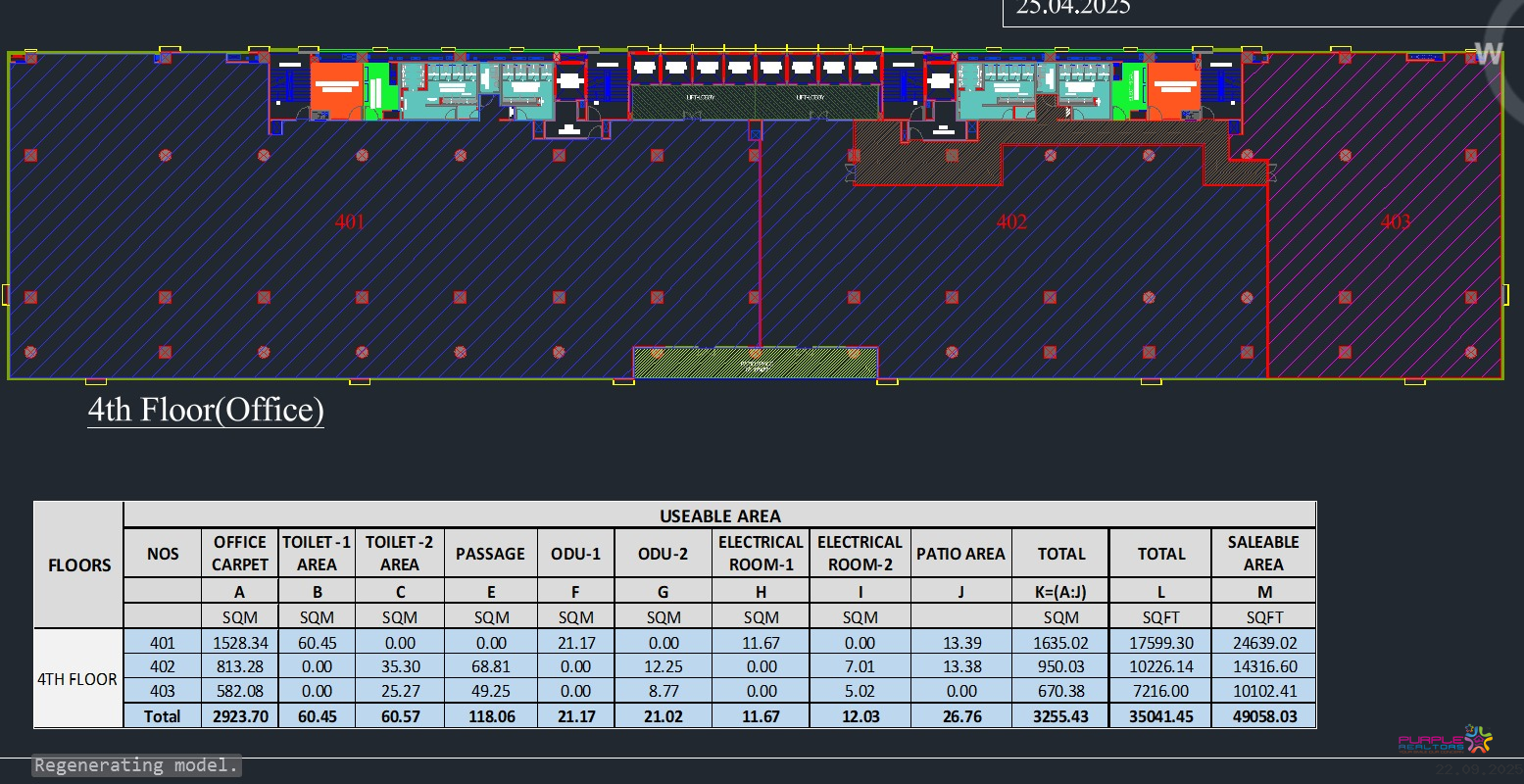Viewport: 1524px width, 784px height.
Task: Pick the left orange room fill
Action: 336,91
